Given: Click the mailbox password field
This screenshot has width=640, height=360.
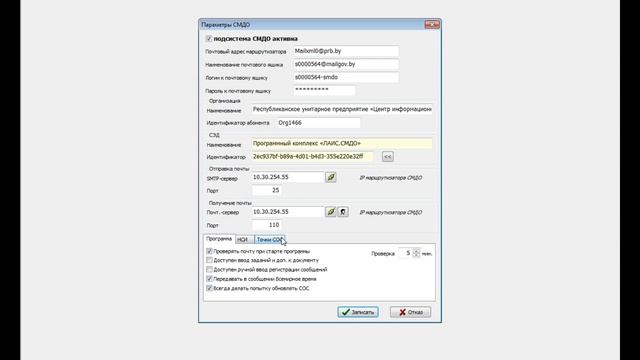Looking at the screenshot, I should (x=324, y=90).
